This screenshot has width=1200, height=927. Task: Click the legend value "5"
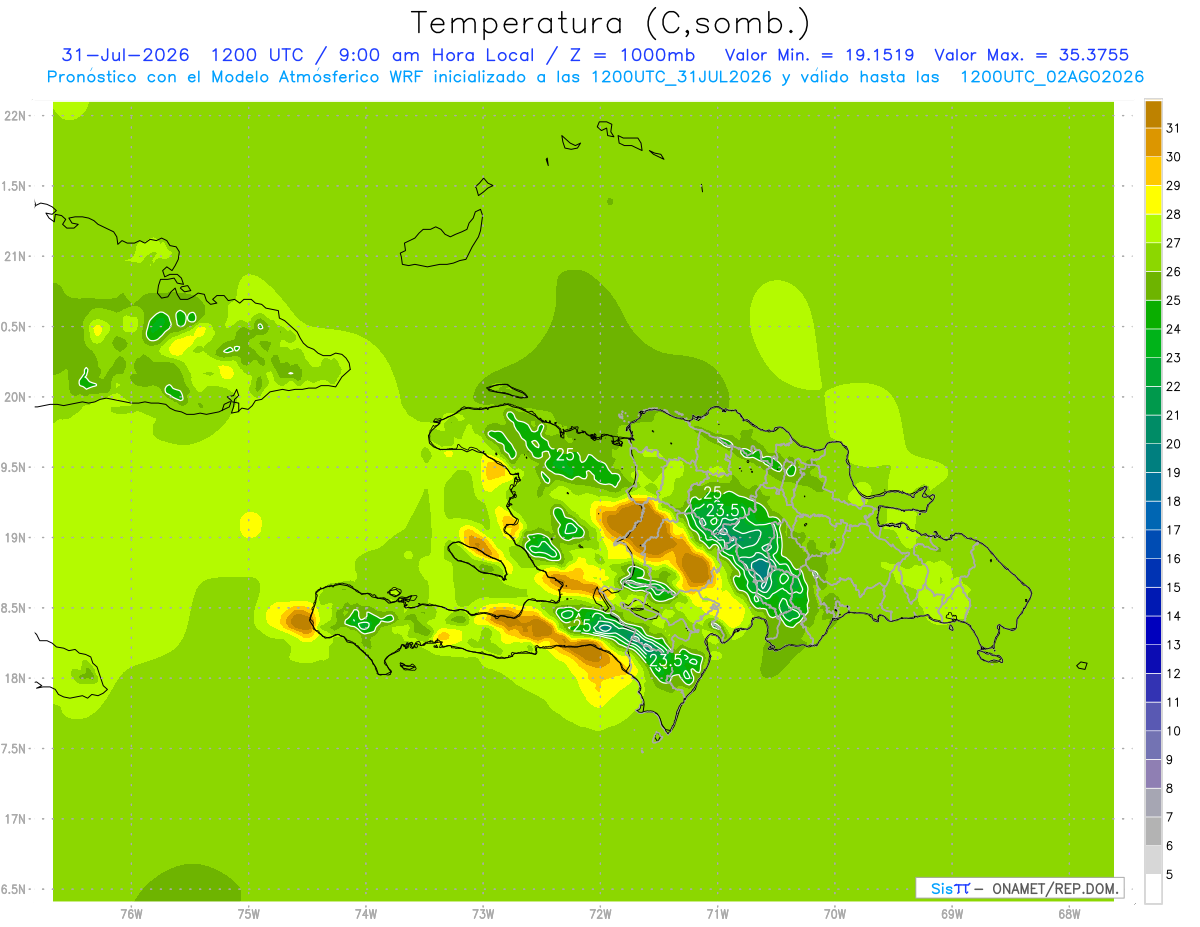1170,875
